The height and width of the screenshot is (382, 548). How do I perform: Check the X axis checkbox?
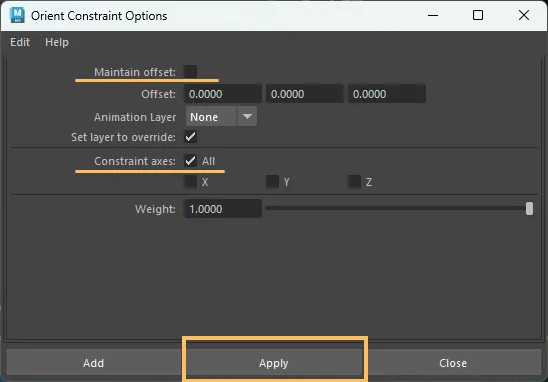pyautogui.click(x=190, y=182)
